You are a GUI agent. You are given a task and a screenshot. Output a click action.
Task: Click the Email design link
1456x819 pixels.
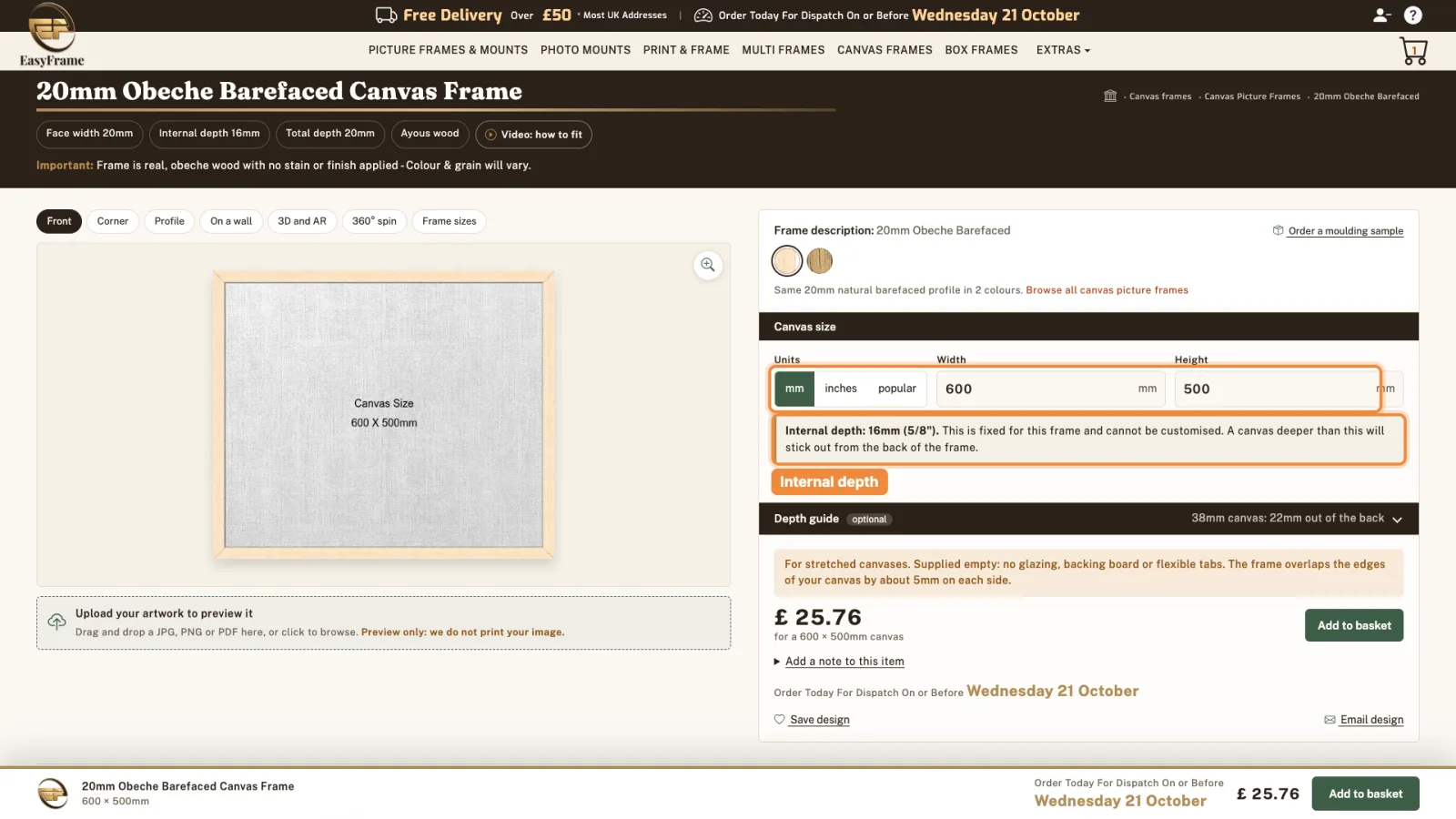1371,720
